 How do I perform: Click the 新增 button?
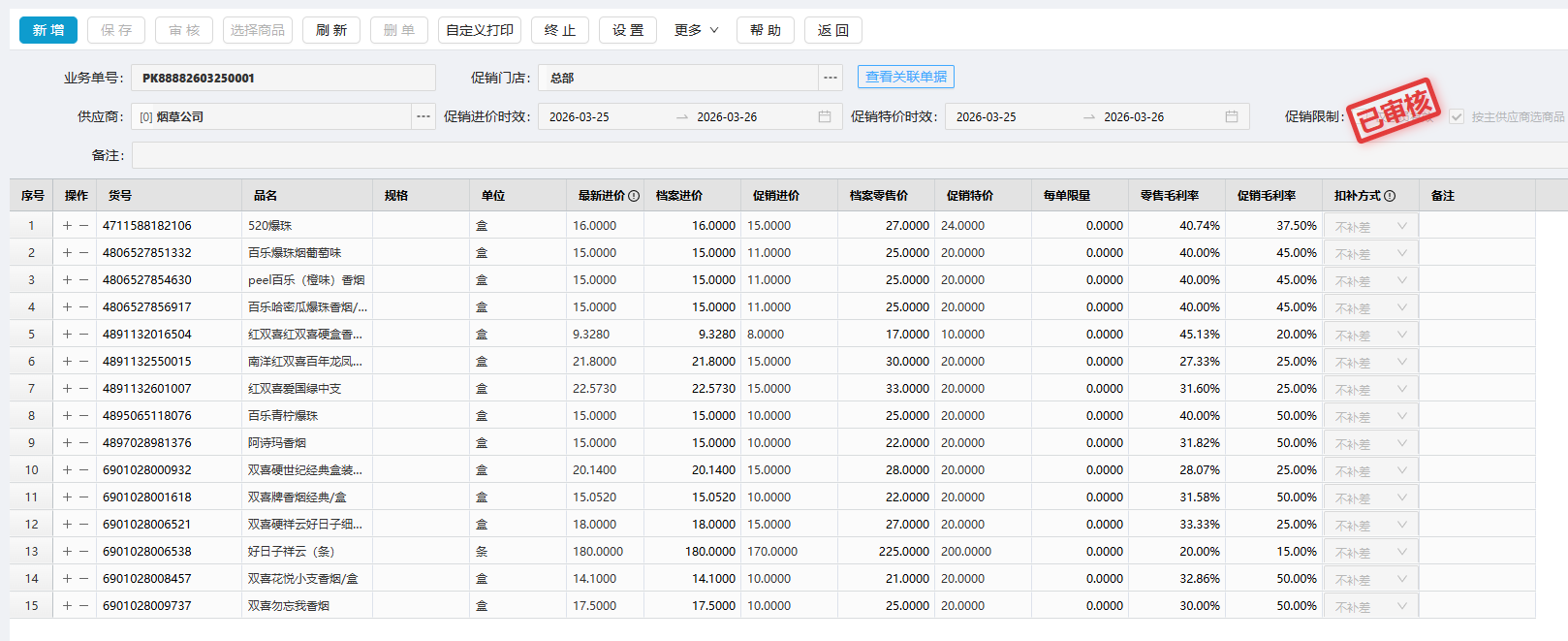pos(48,31)
